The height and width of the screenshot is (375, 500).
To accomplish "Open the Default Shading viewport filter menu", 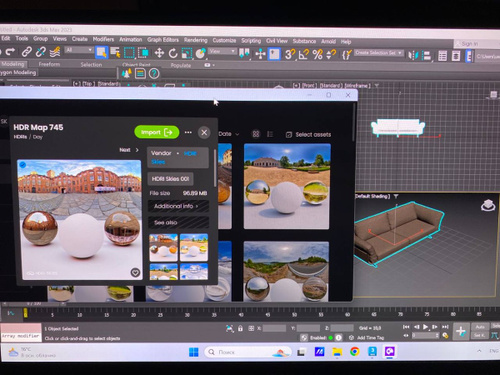I will point(396,196).
